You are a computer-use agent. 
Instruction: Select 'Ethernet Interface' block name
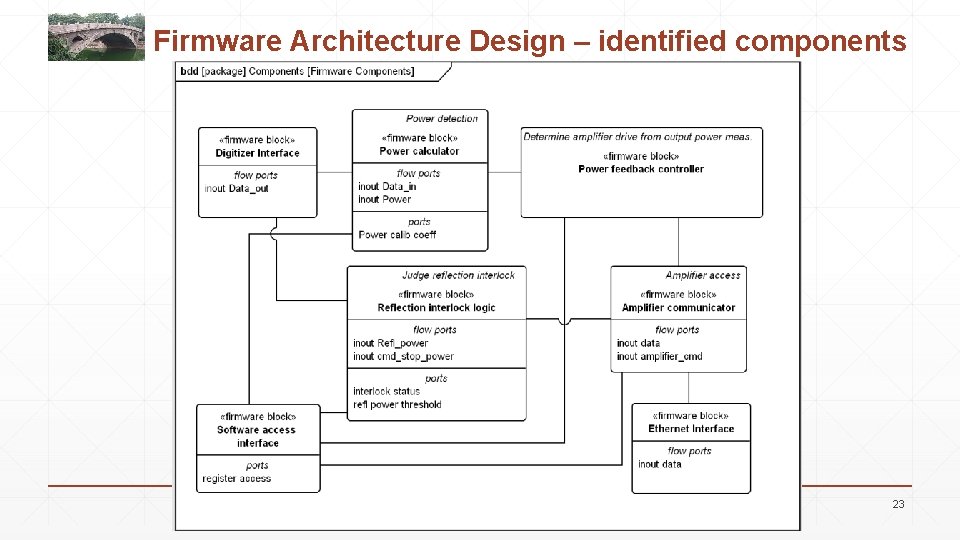691,429
